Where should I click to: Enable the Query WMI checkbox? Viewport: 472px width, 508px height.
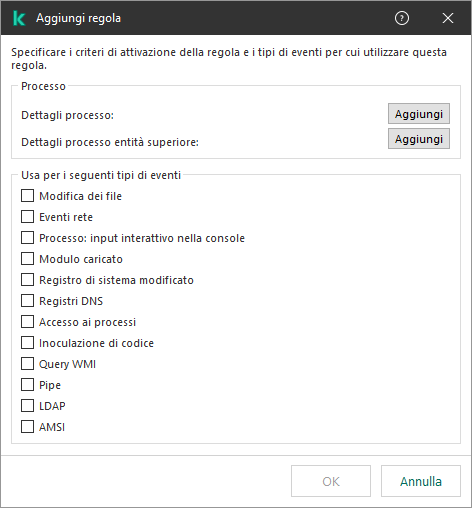pyautogui.click(x=27, y=364)
